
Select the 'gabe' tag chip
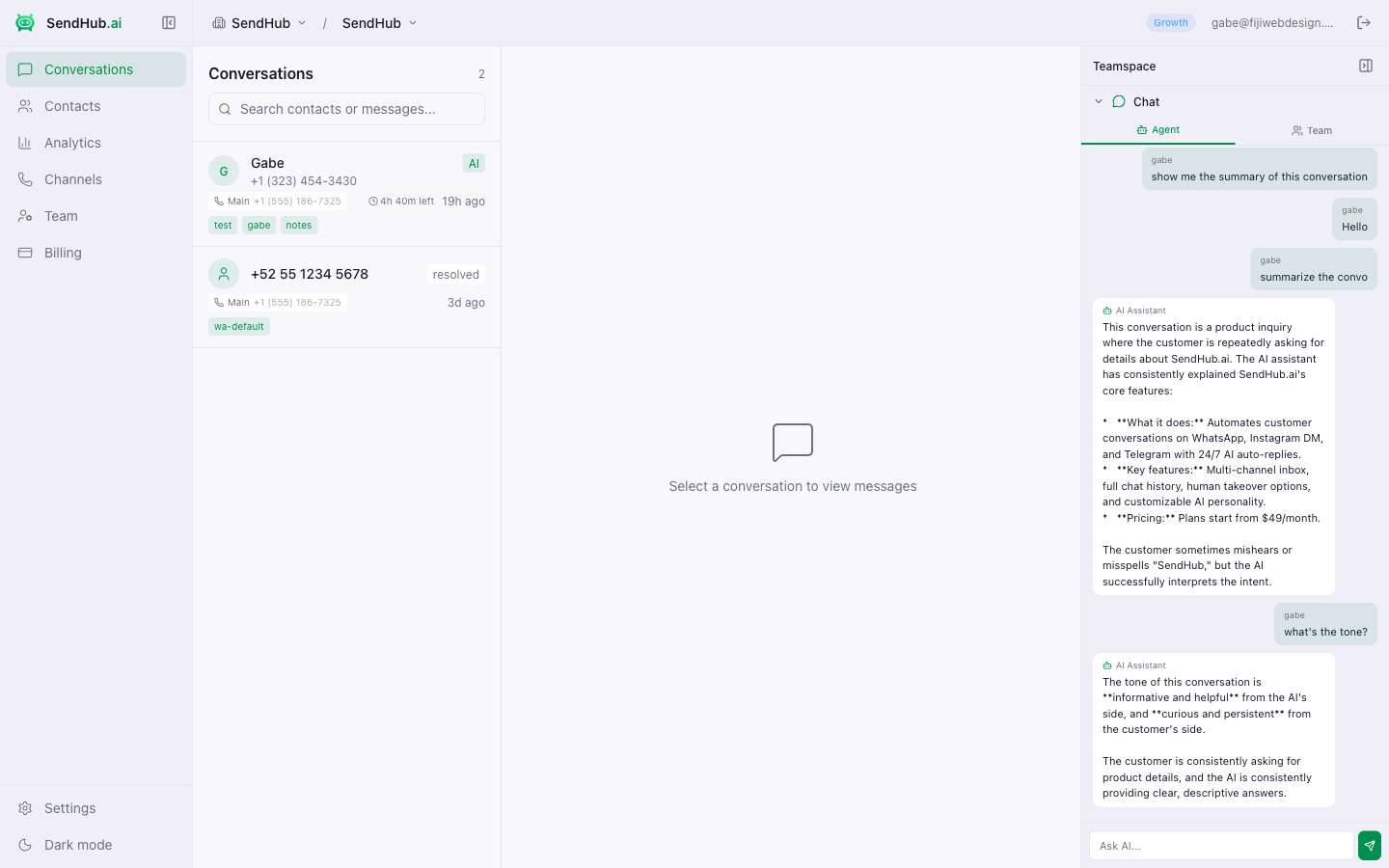pos(259,225)
